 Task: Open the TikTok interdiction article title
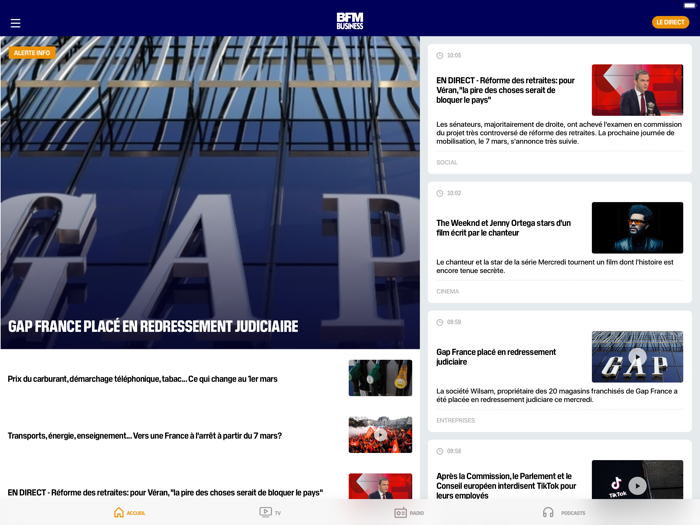pyautogui.click(x=506, y=486)
